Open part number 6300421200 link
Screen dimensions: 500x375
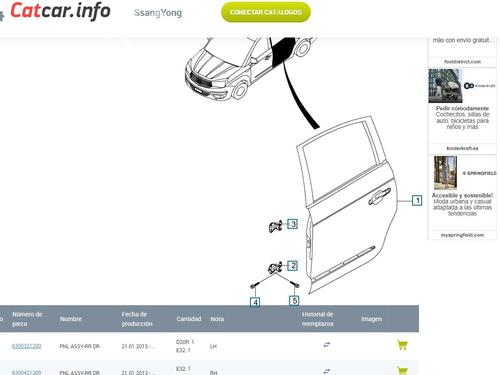(27, 372)
